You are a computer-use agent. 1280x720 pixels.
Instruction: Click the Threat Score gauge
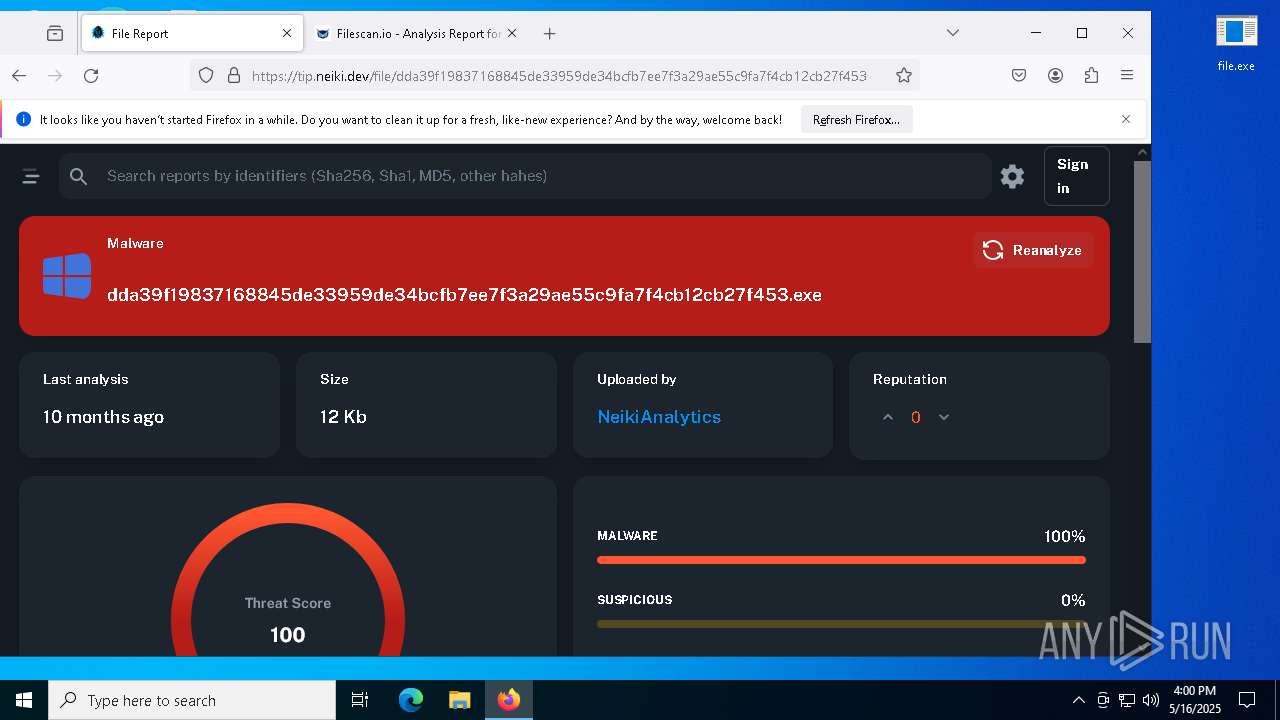(288, 580)
